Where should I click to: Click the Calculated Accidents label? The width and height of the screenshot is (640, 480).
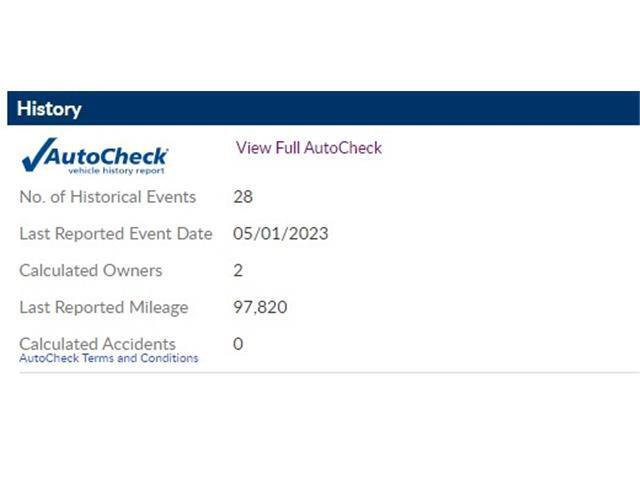98,344
